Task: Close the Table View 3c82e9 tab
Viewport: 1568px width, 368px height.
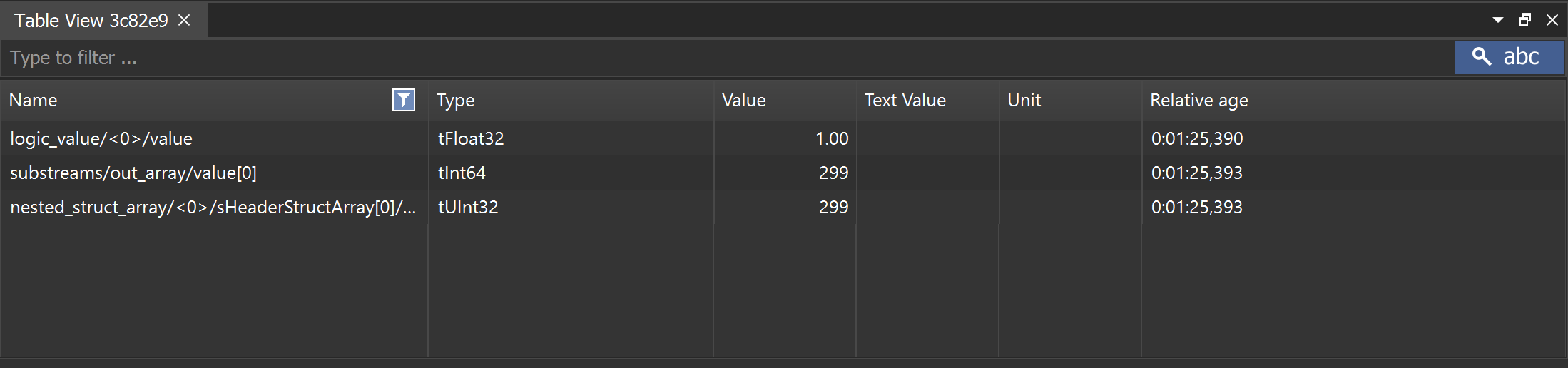Action: (x=184, y=21)
